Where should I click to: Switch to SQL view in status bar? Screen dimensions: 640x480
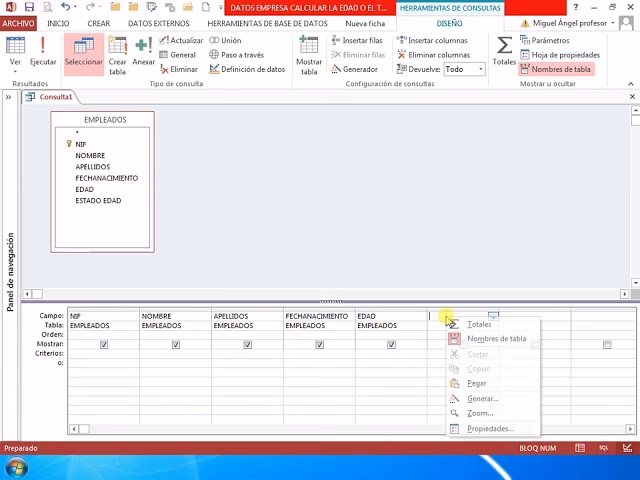[603, 448]
